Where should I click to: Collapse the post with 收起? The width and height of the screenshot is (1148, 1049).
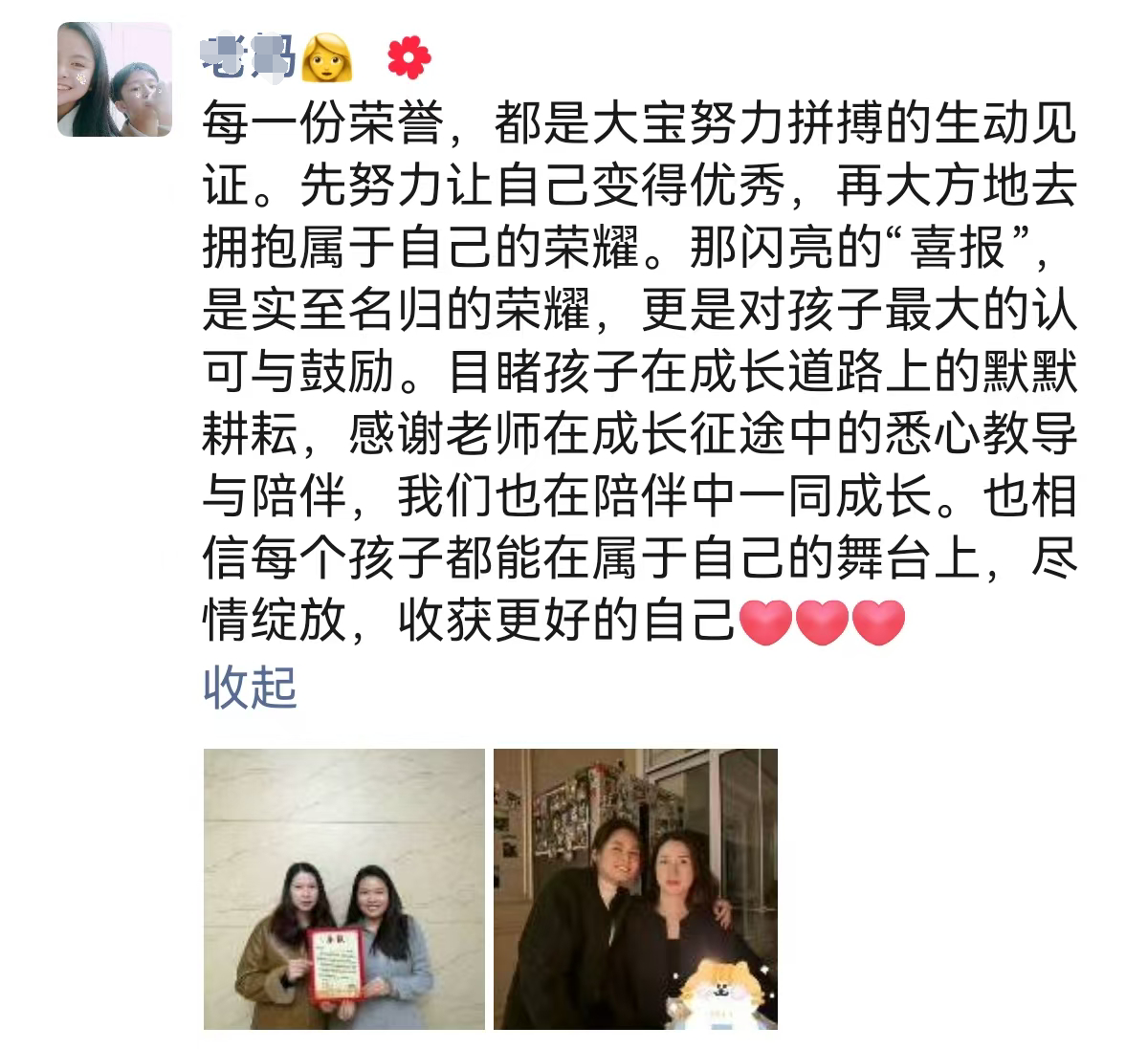[251, 686]
